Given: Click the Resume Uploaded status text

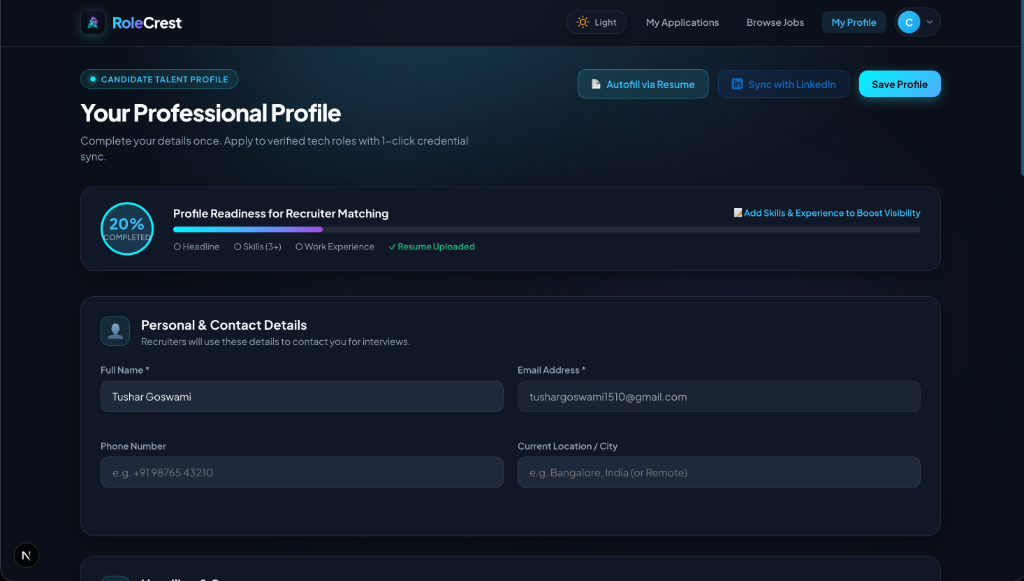Looking at the screenshot, I should click(x=436, y=247).
